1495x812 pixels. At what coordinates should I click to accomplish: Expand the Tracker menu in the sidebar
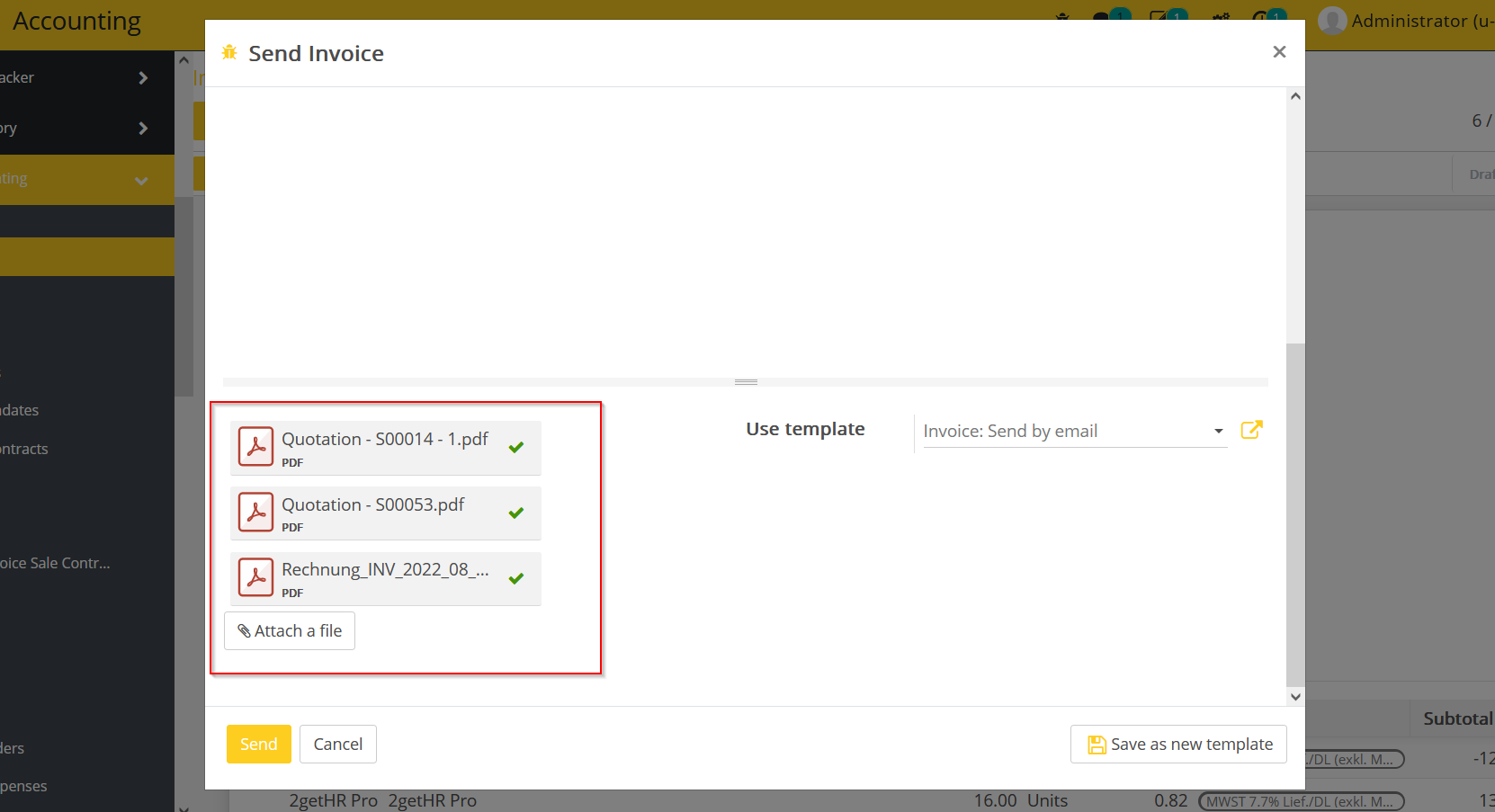142,77
